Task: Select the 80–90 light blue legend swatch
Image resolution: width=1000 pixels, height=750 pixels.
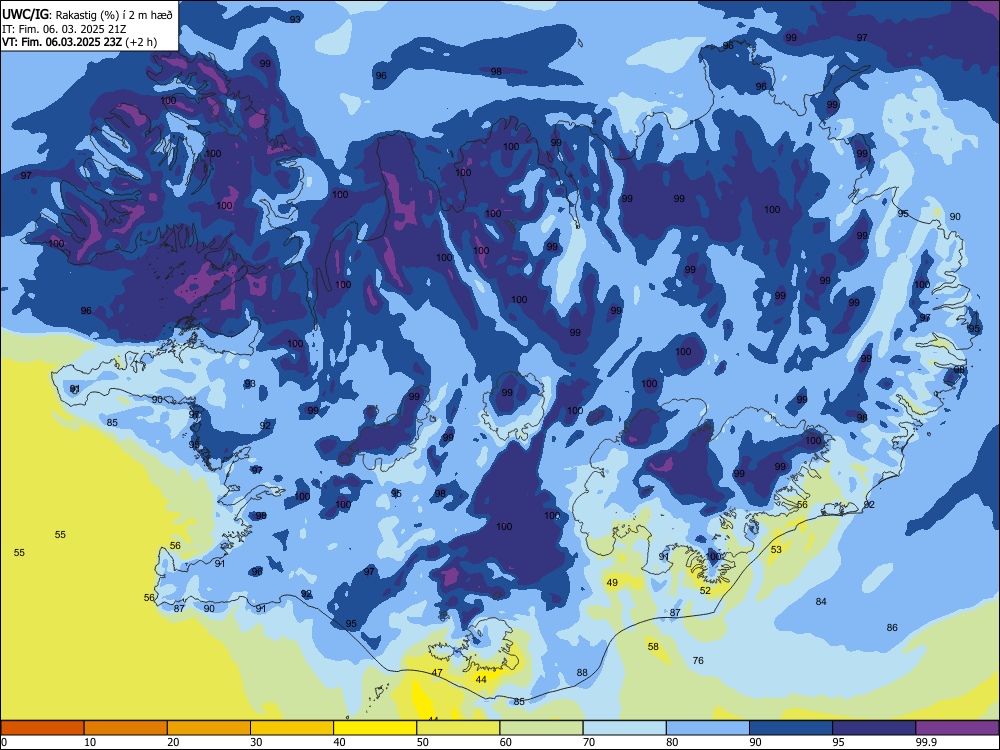Action: tap(707, 728)
